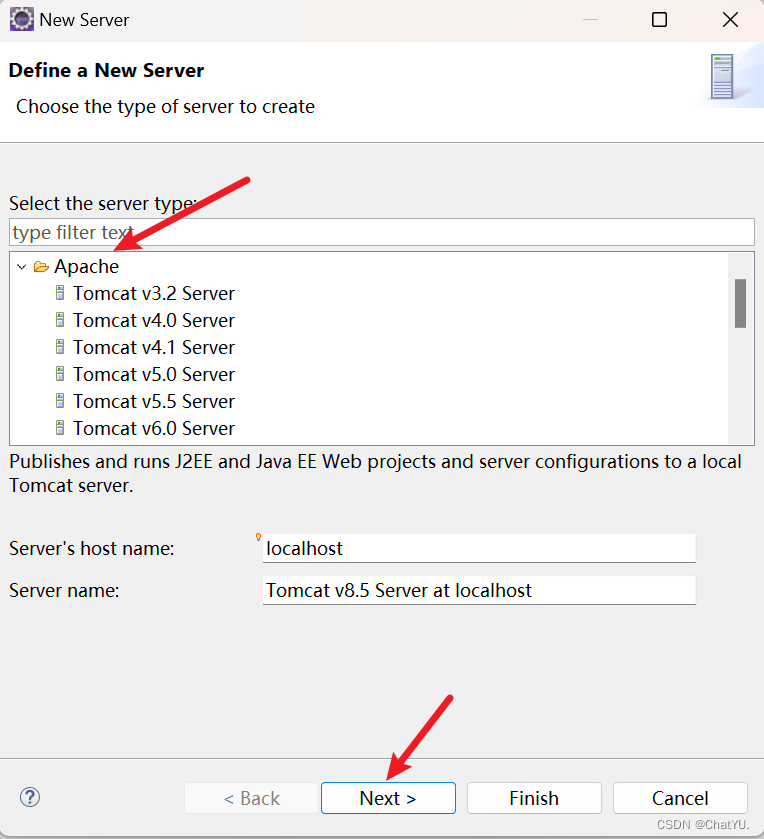Focus the type filter text field
The width and height of the screenshot is (764, 839).
click(381, 232)
